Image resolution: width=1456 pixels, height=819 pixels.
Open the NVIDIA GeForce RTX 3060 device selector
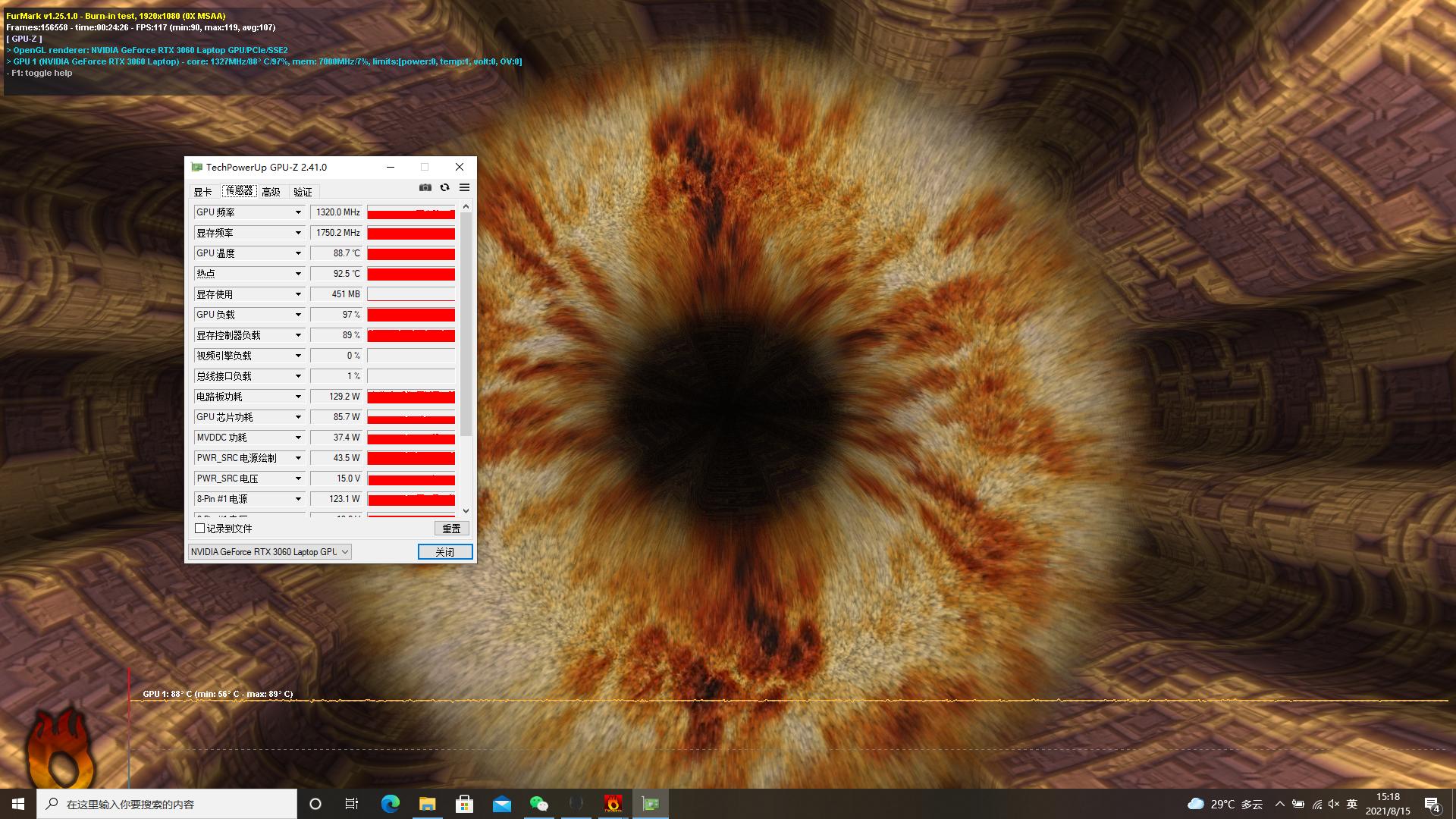(x=269, y=552)
